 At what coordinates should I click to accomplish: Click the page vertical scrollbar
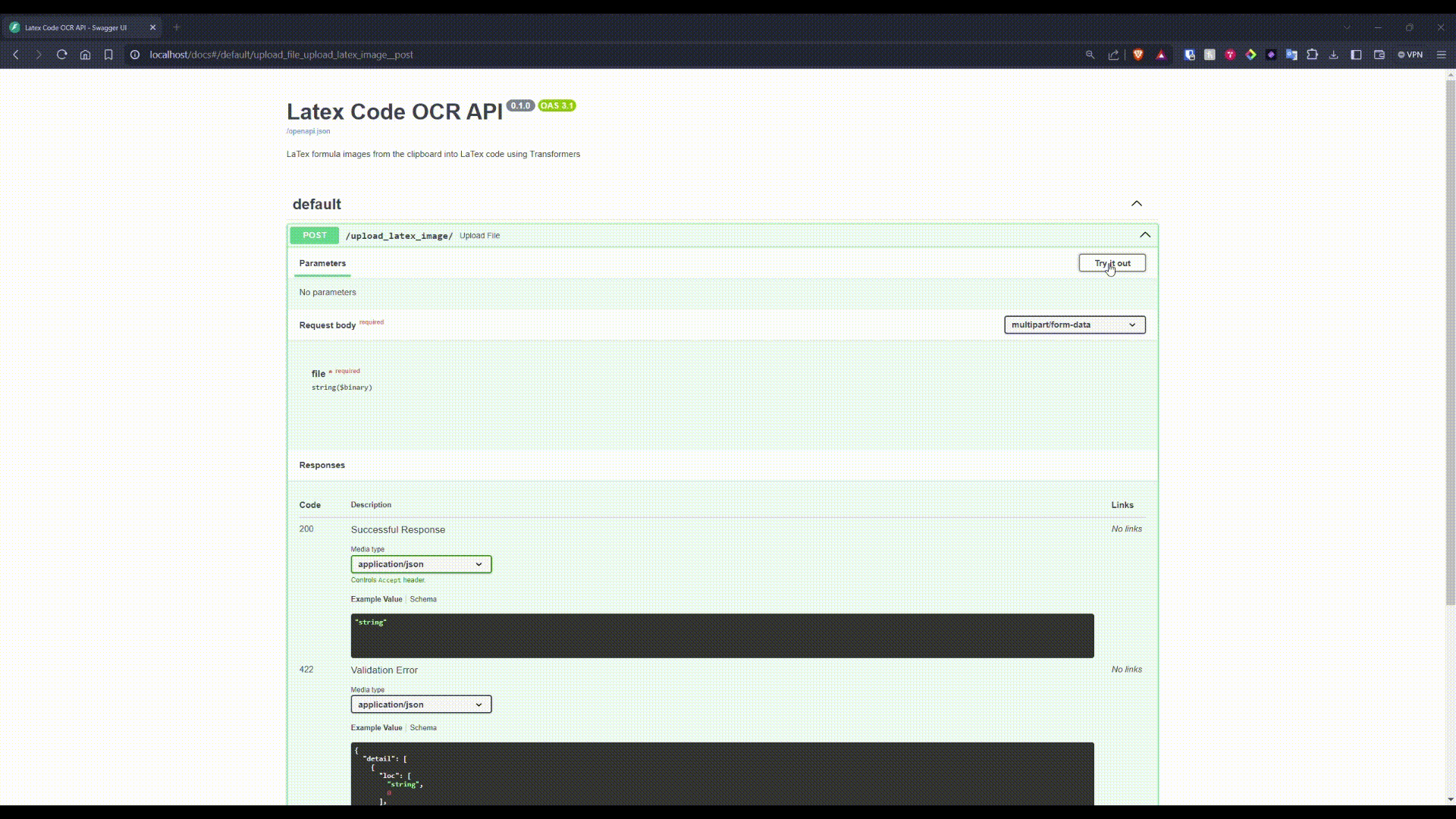pyautogui.click(x=1451, y=341)
